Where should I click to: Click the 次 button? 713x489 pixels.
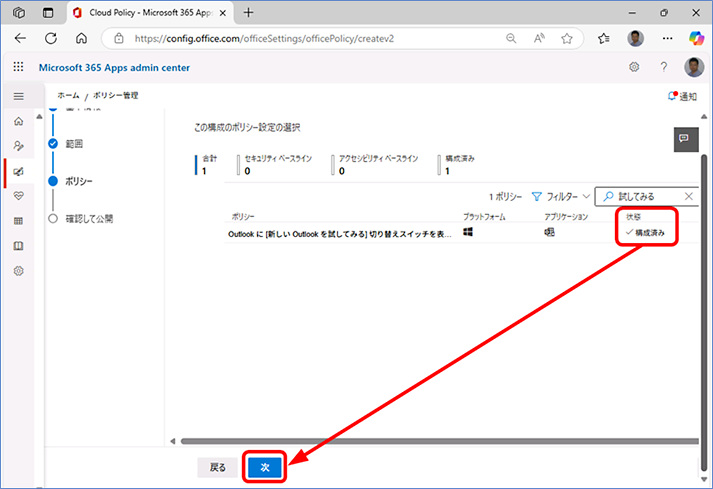pos(265,467)
